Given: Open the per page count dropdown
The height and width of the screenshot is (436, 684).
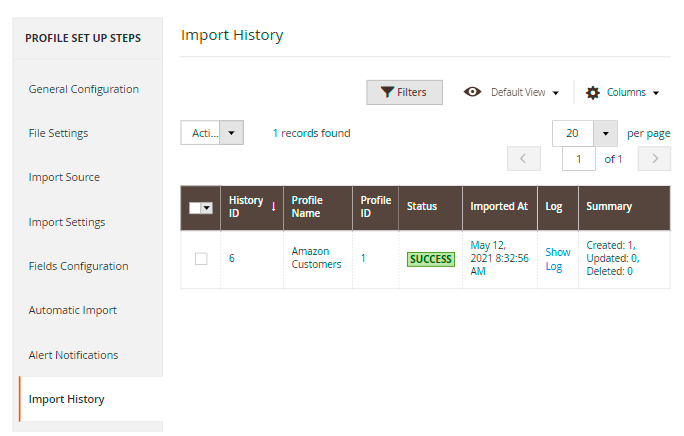Looking at the screenshot, I should pyautogui.click(x=605, y=133).
